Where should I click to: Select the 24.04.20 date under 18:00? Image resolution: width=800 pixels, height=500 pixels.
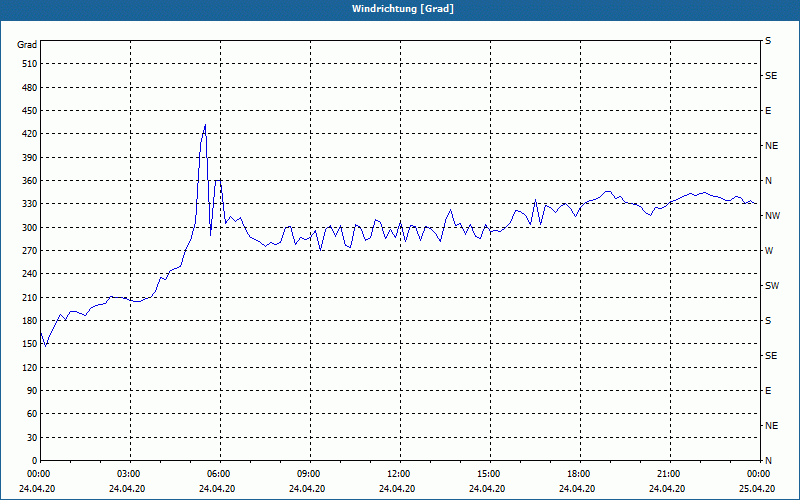point(578,489)
